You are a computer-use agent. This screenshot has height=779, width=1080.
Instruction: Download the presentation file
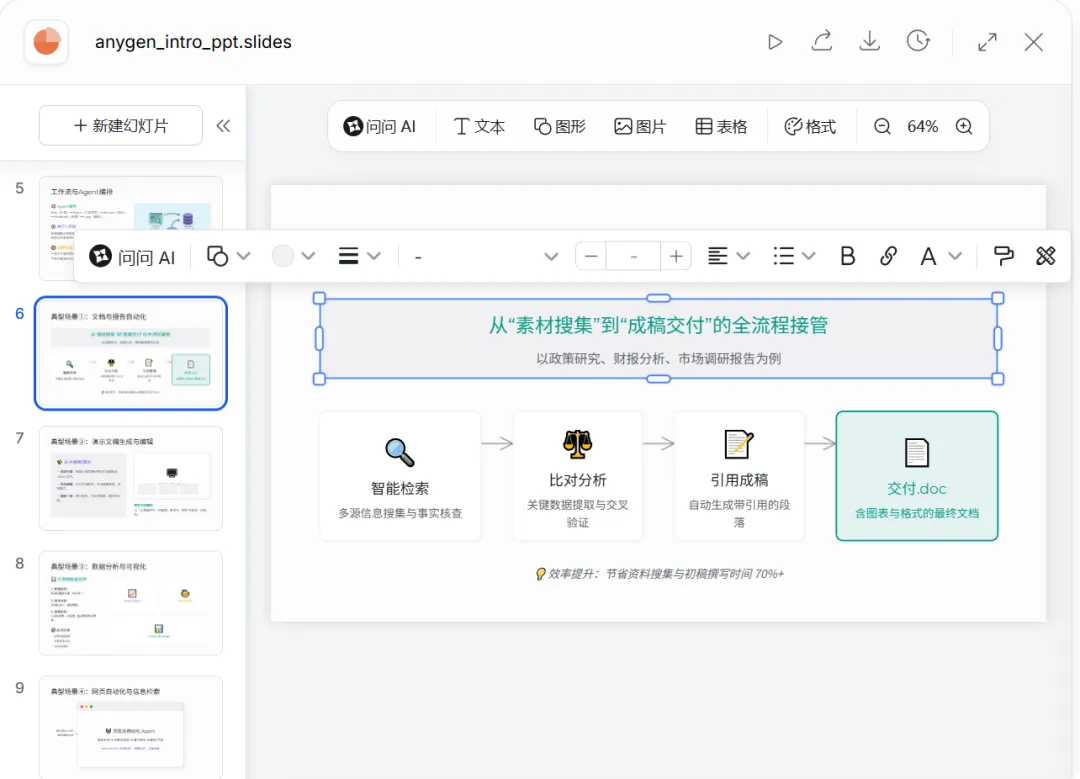pos(870,41)
